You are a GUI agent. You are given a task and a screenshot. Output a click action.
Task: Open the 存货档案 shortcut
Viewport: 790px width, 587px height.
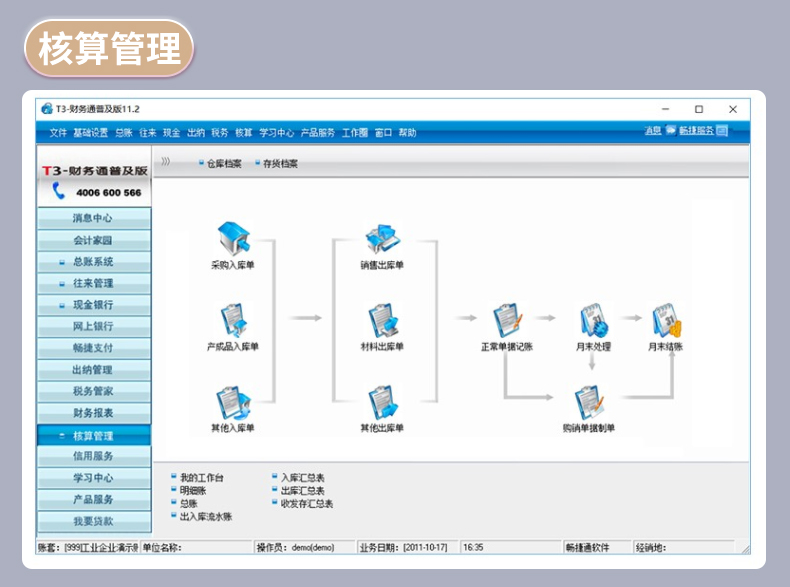click(280, 164)
